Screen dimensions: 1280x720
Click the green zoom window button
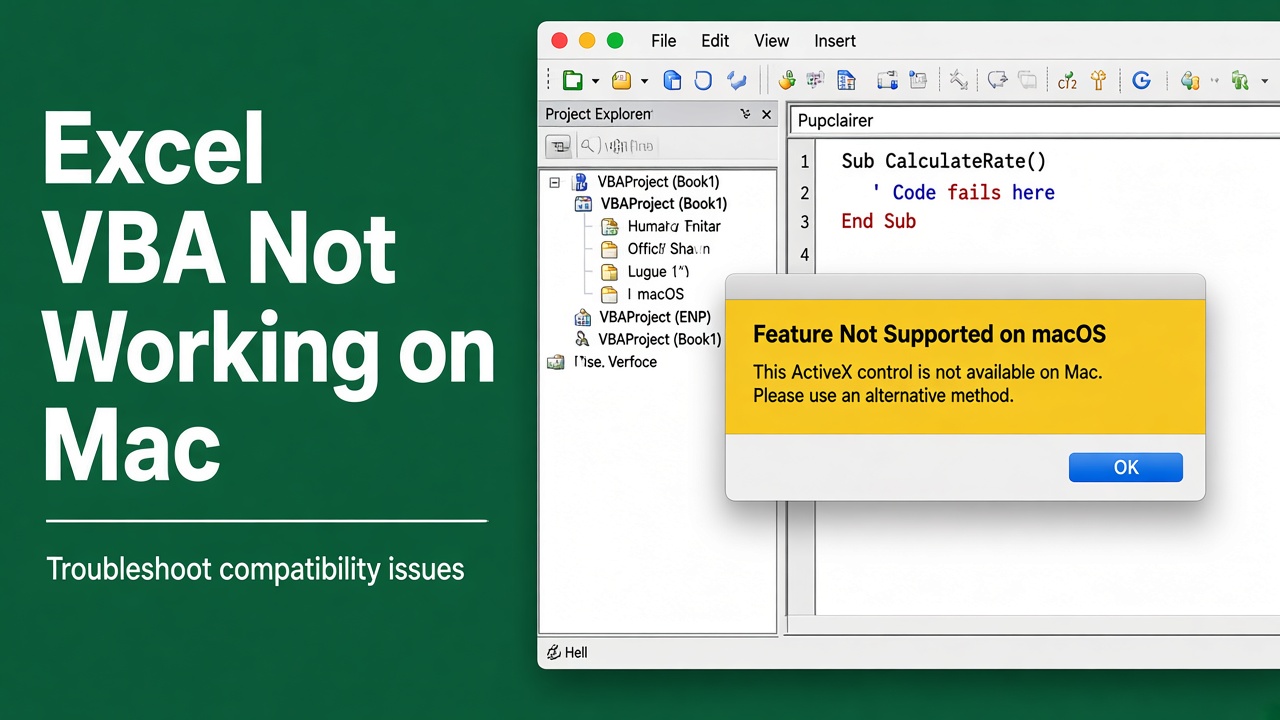[615, 41]
